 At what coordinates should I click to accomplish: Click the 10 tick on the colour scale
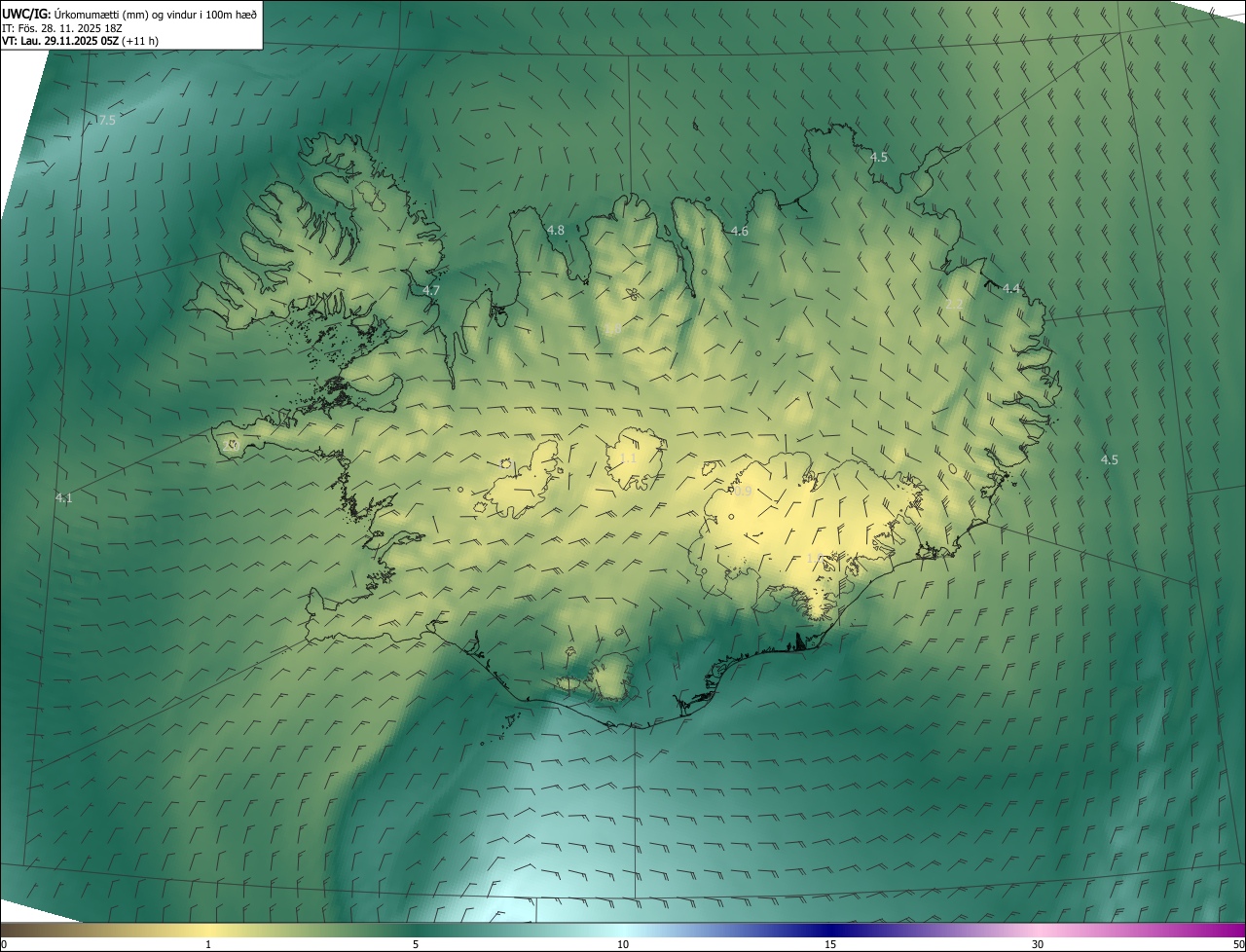pyautogui.click(x=623, y=945)
